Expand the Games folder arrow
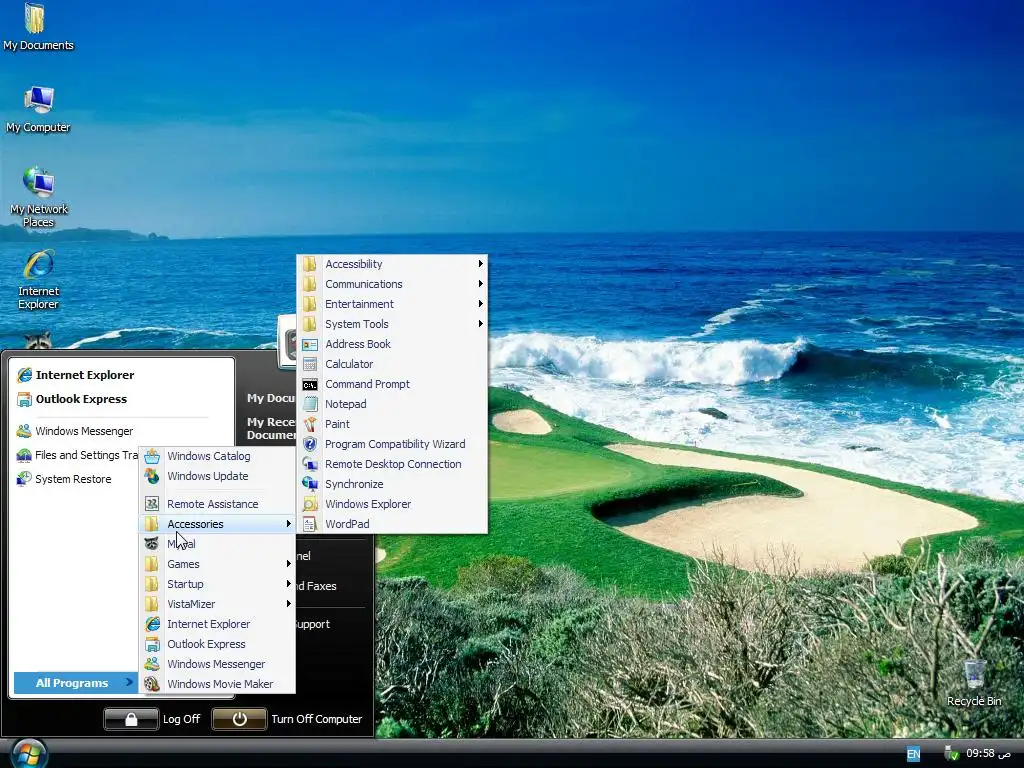 click(x=288, y=564)
